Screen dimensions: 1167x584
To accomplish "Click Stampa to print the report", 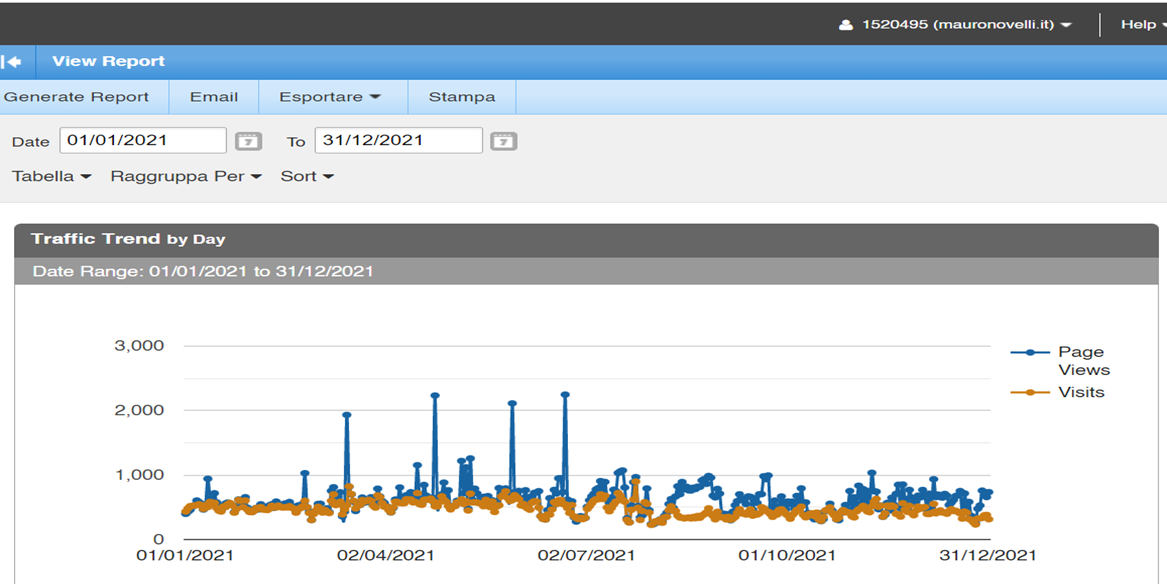I will pos(462,97).
